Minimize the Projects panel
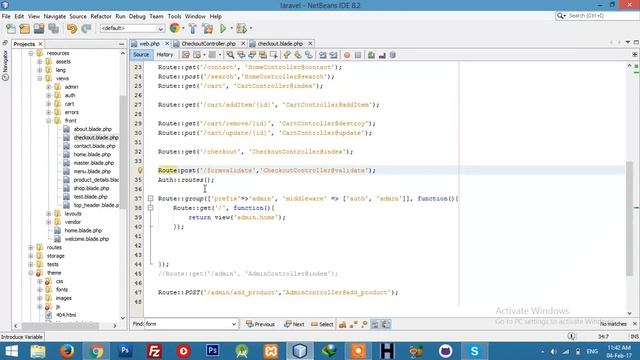This screenshot has height=360, width=640. 122,44
